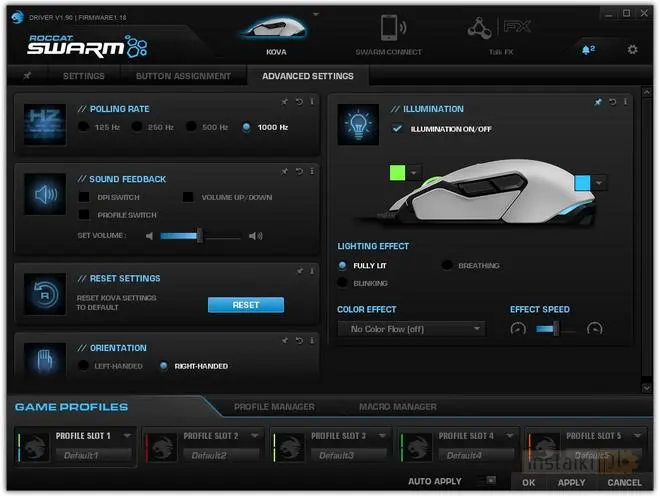Select the Breathing lighting effect
660x496 pixels.
click(446, 266)
